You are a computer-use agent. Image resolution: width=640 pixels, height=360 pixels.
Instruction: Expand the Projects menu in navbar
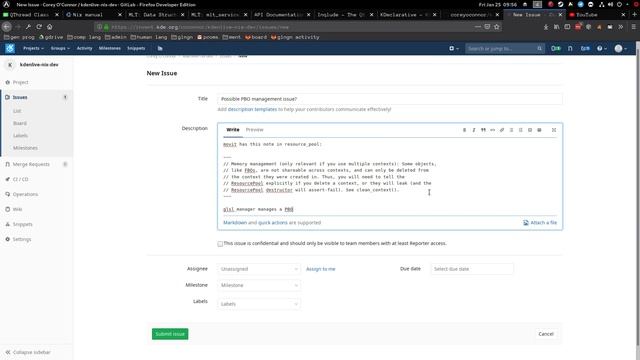pos(33,48)
